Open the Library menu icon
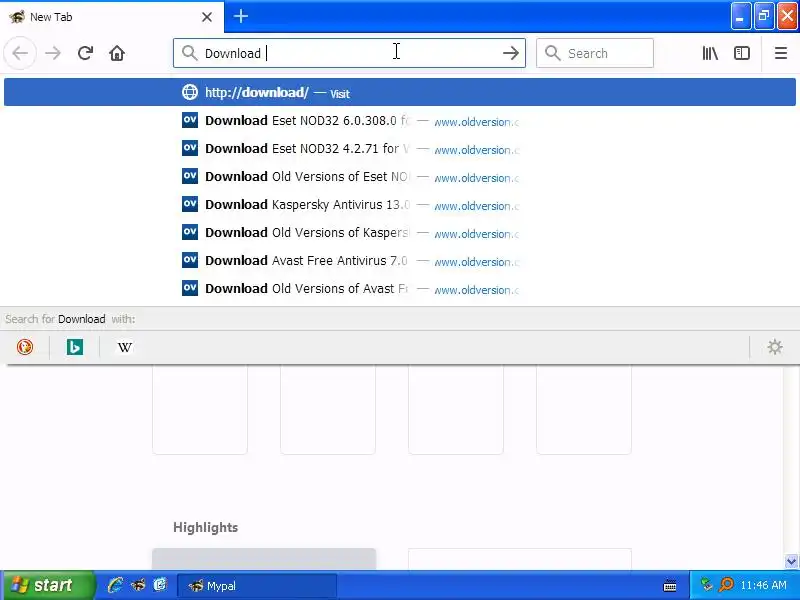 (710, 53)
